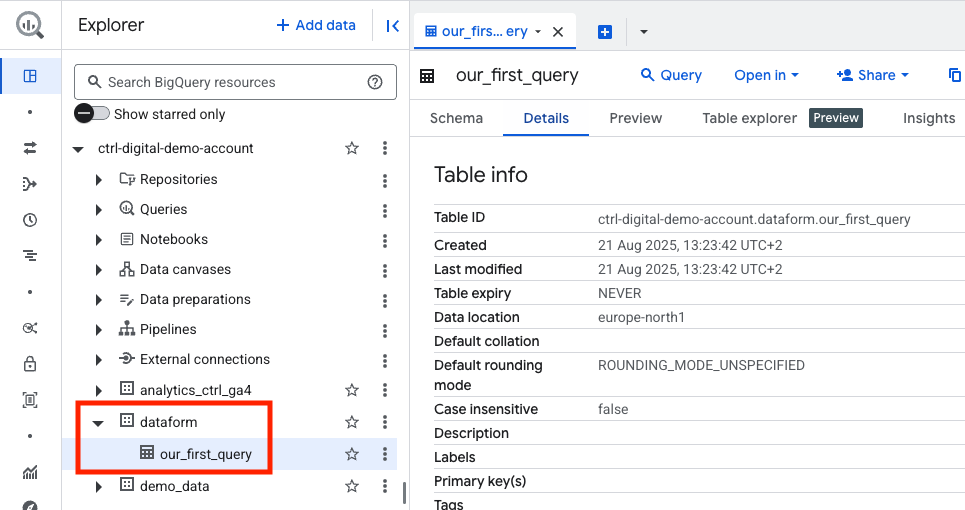The height and width of the screenshot is (510, 965).
Task: Select the Details tab
Action: pyautogui.click(x=546, y=118)
